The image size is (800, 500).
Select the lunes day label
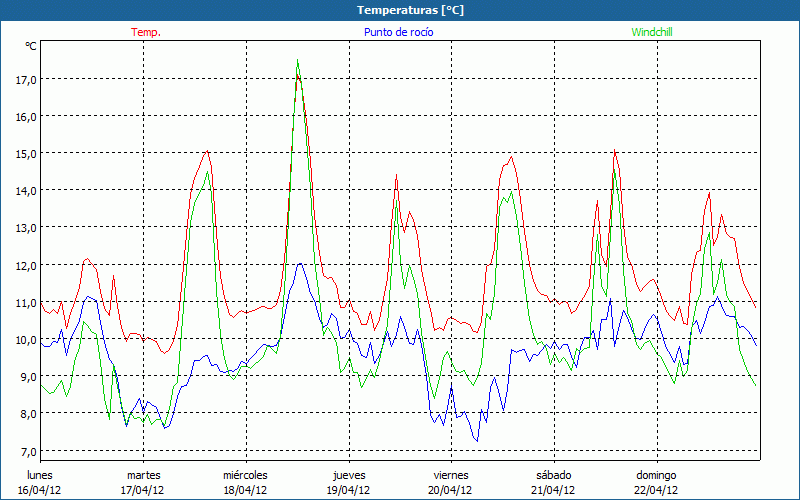pyautogui.click(x=40, y=475)
